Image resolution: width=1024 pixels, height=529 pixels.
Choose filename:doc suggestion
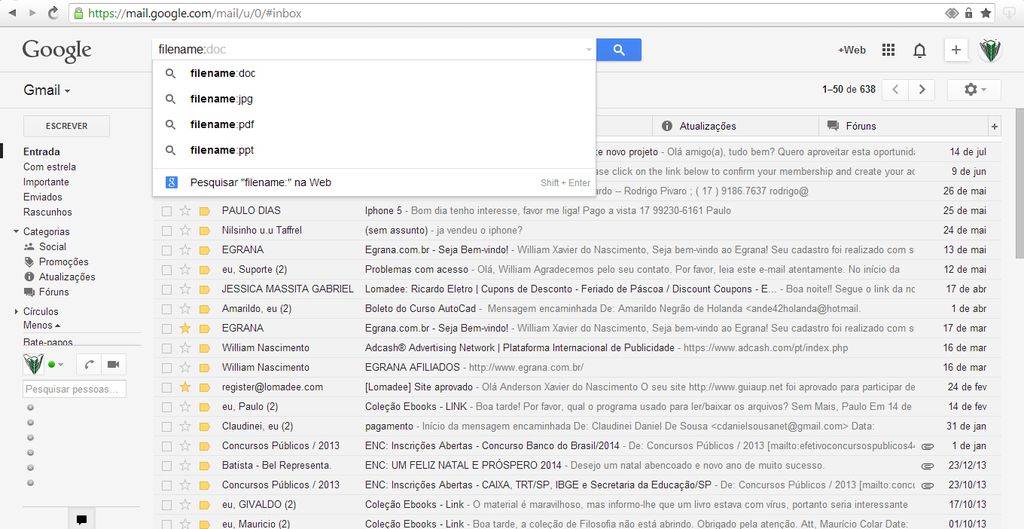click(x=374, y=73)
